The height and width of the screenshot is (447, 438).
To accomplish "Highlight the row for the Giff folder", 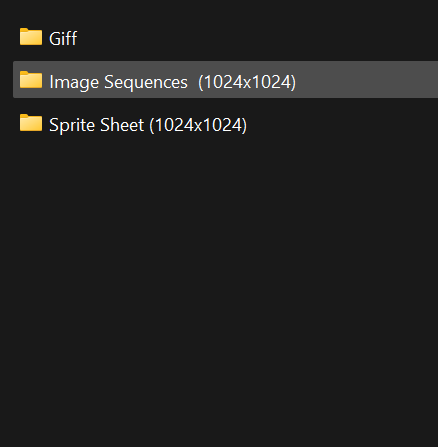I will 225,37.
